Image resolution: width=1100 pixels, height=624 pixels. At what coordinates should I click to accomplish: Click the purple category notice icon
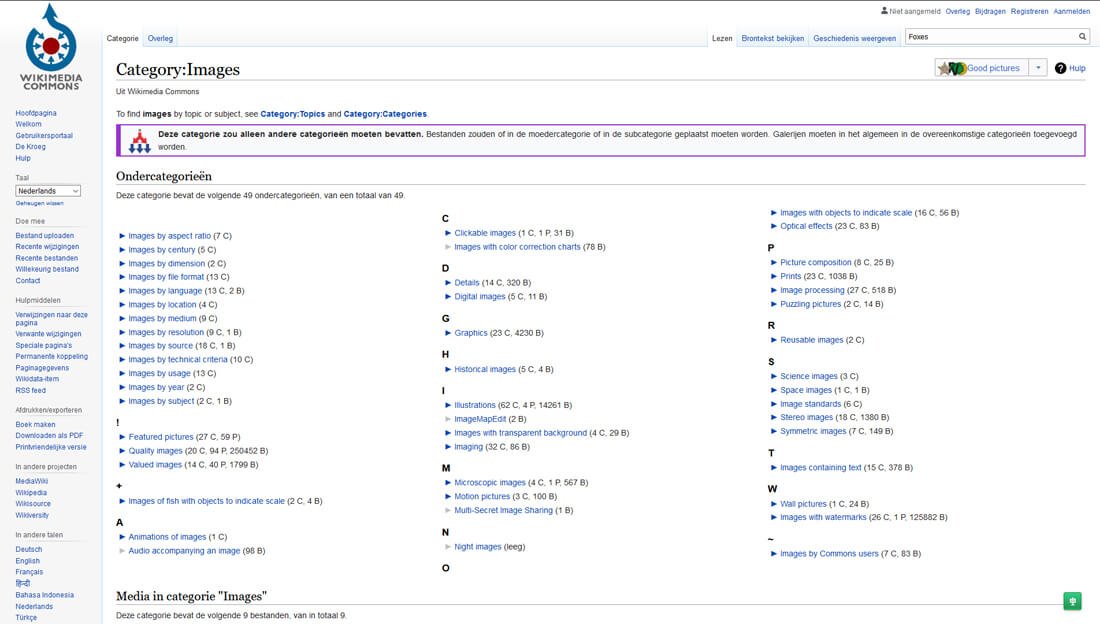tap(140, 140)
